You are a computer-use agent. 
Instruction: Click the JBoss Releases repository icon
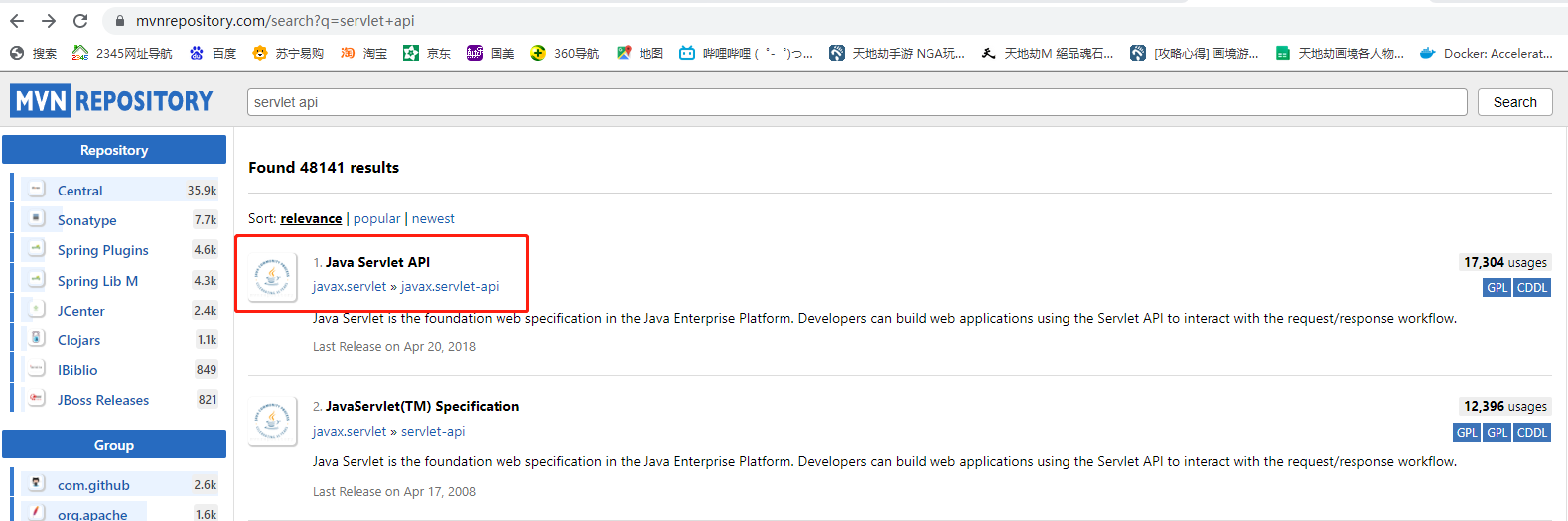(37, 398)
